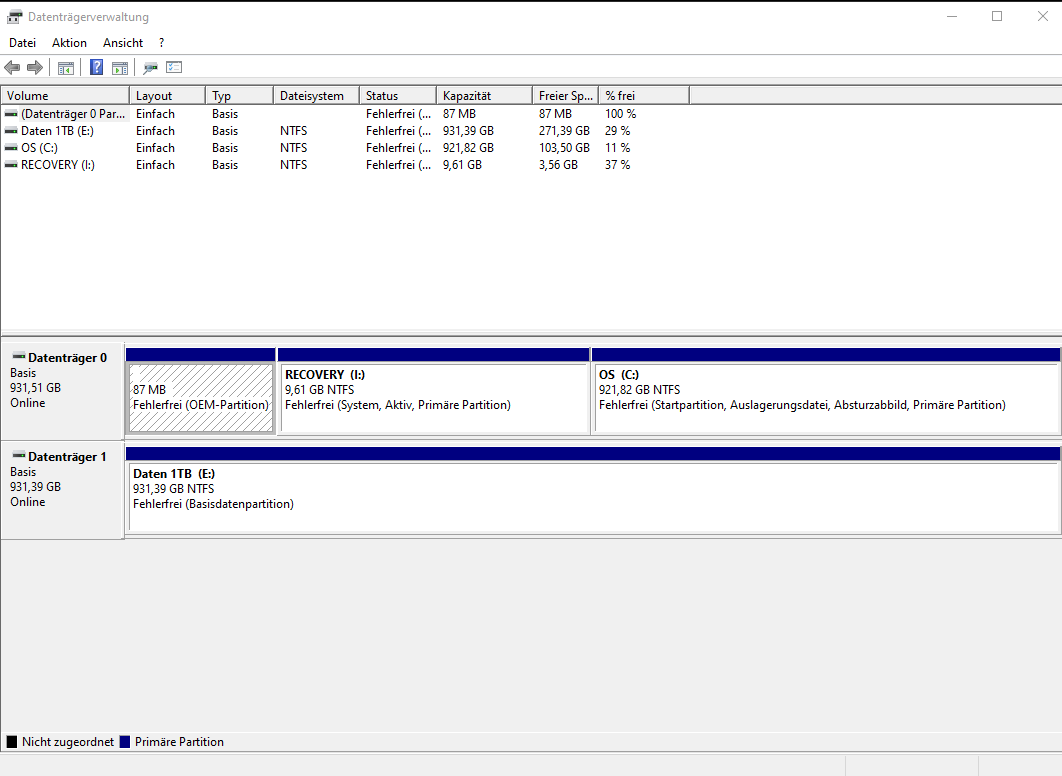1062x776 pixels.
Task: Click the disk icon next to Datenträger 1
Action: (x=19, y=456)
